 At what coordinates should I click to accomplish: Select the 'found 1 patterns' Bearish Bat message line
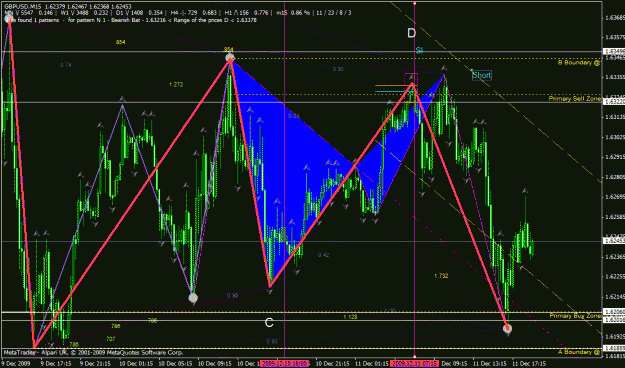131,20
